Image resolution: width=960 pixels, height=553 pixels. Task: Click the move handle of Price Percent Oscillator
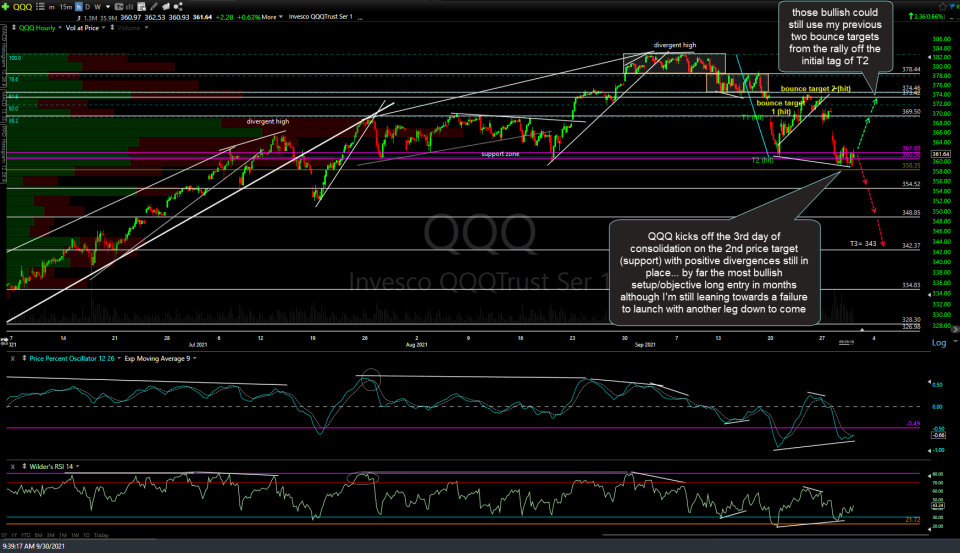pyautogui.click(x=24, y=358)
